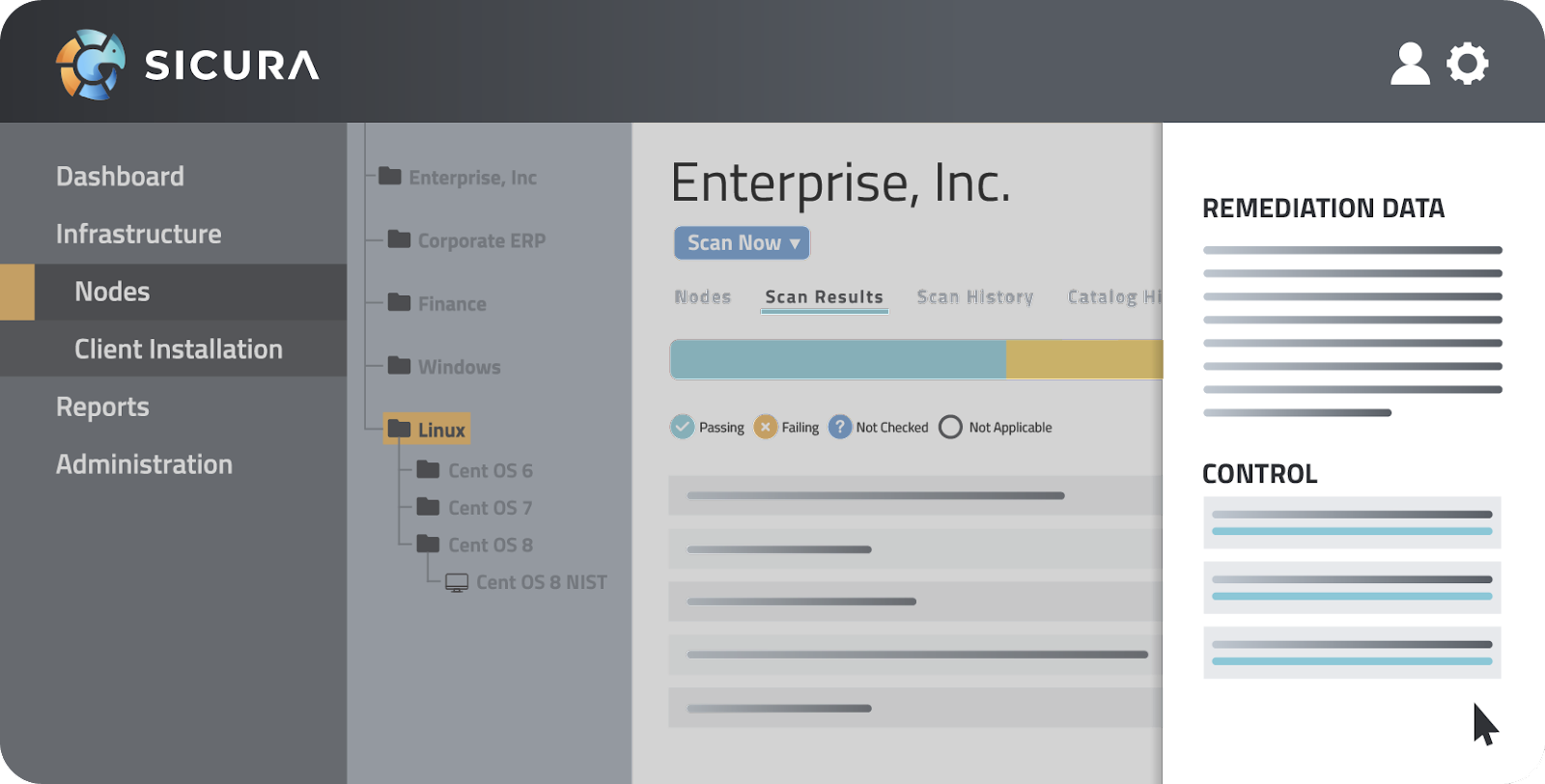Collapse the Linux folder tree
This screenshot has height=784, width=1545.
[x=399, y=429]
